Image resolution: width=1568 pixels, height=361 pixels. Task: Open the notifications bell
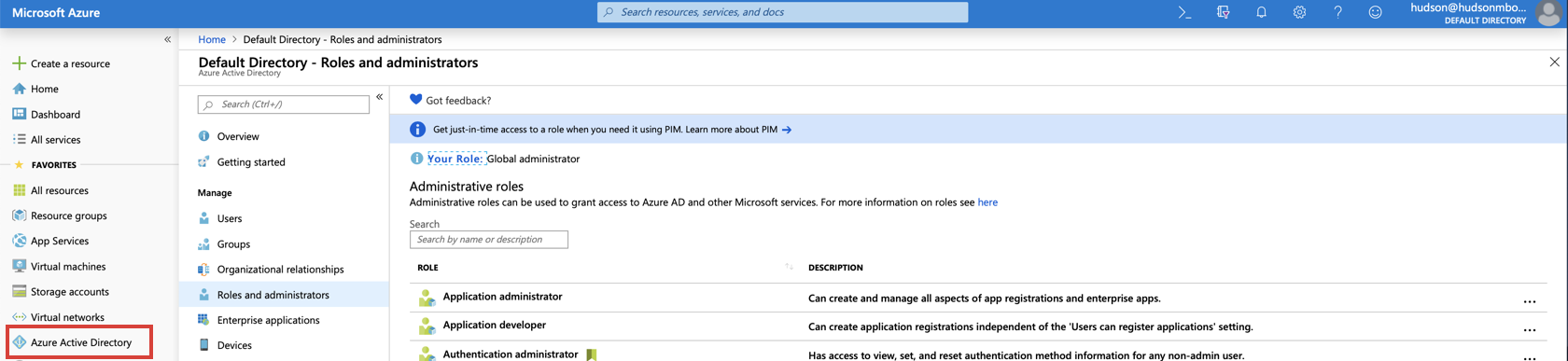click(1261, 12)
